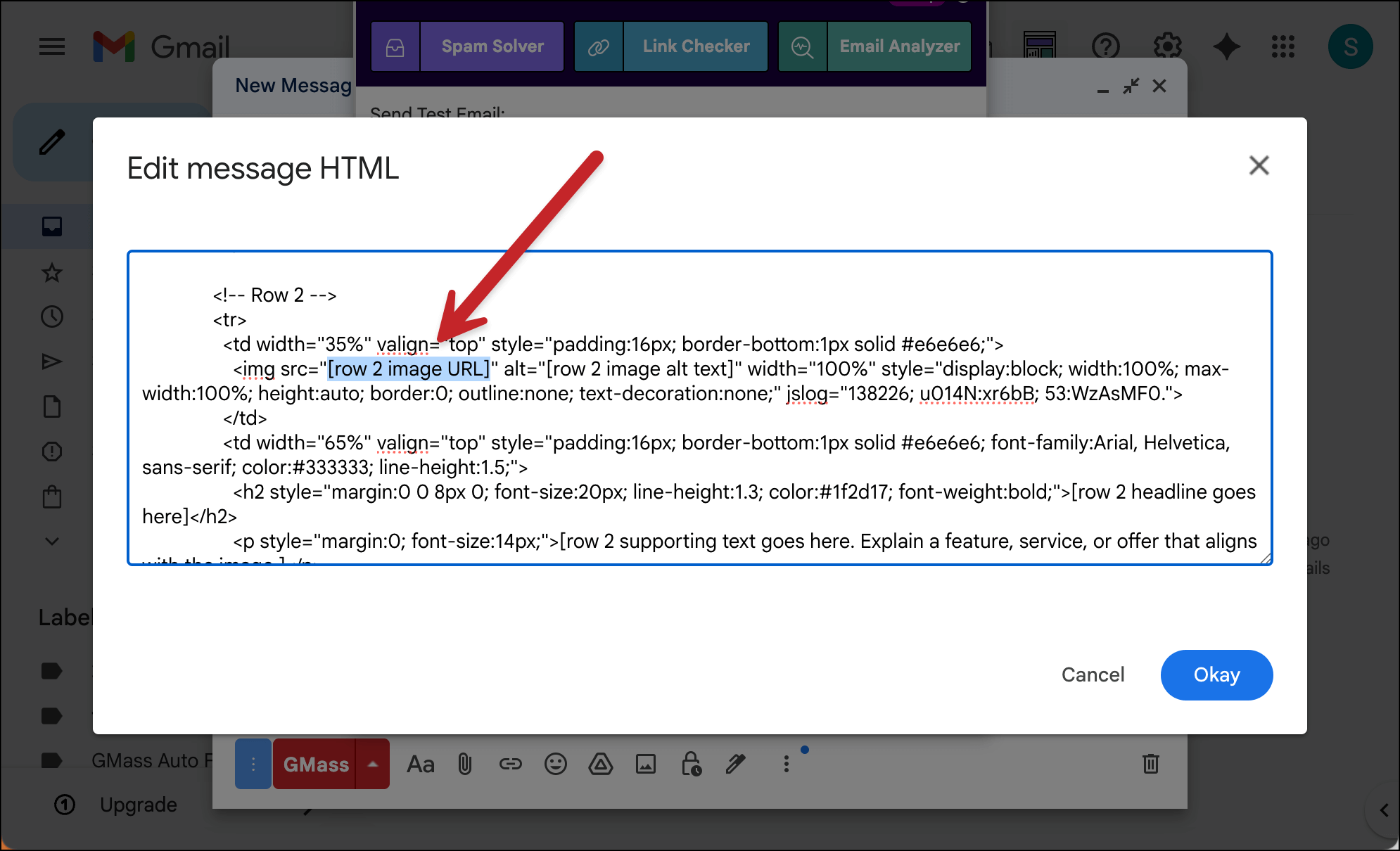Screen dimensions: 1400x851
Task: Open the Spam Solver tool
Action: [492, 46]
